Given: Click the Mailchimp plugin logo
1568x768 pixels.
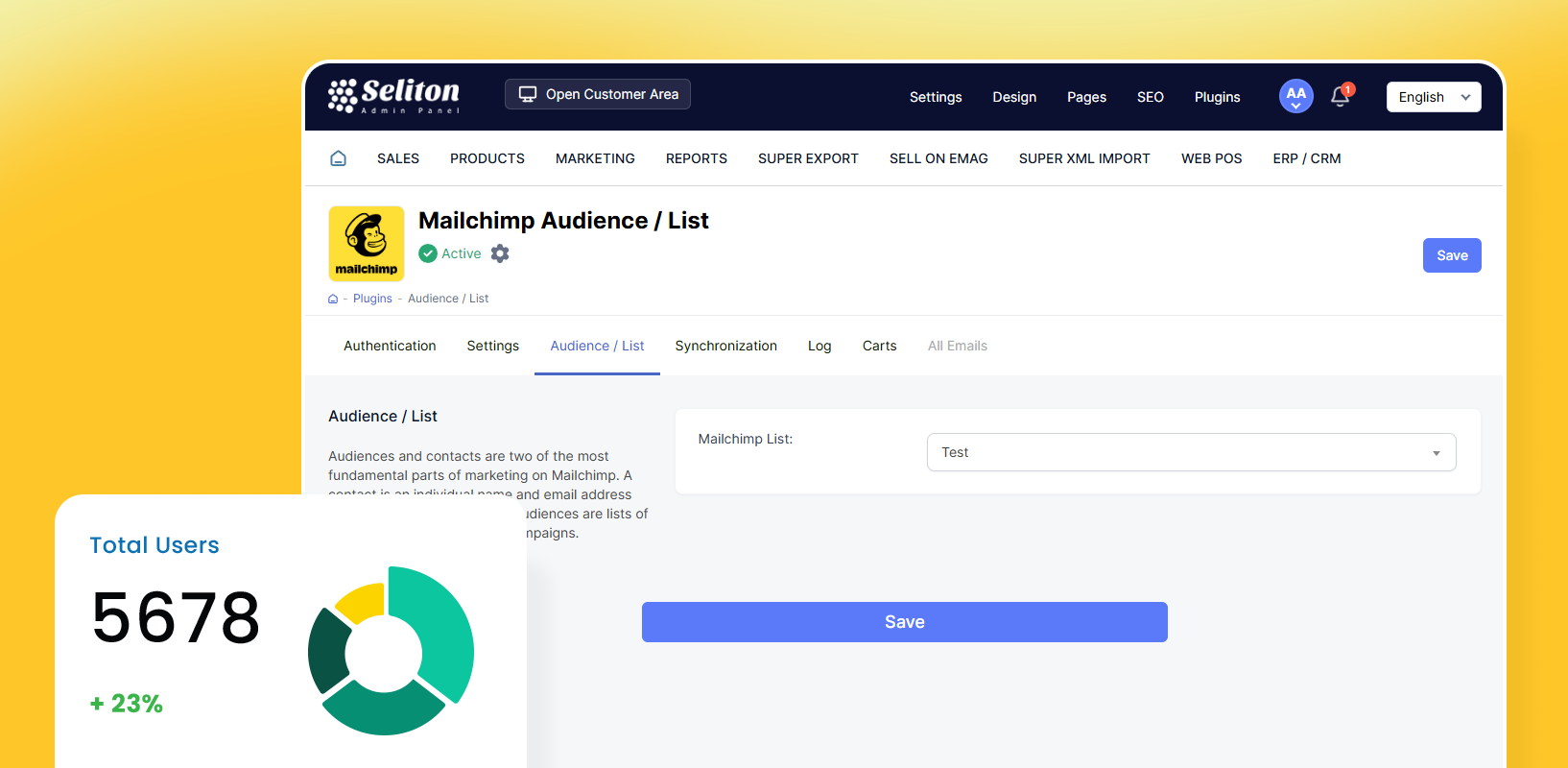Looking at the screenshot, I should 367,244.
